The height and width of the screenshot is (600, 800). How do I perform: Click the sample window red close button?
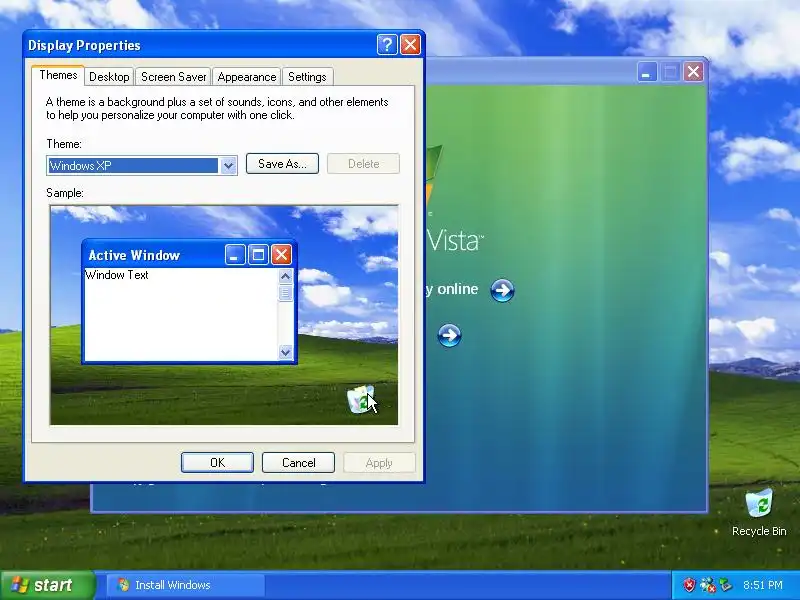point(281,255)
